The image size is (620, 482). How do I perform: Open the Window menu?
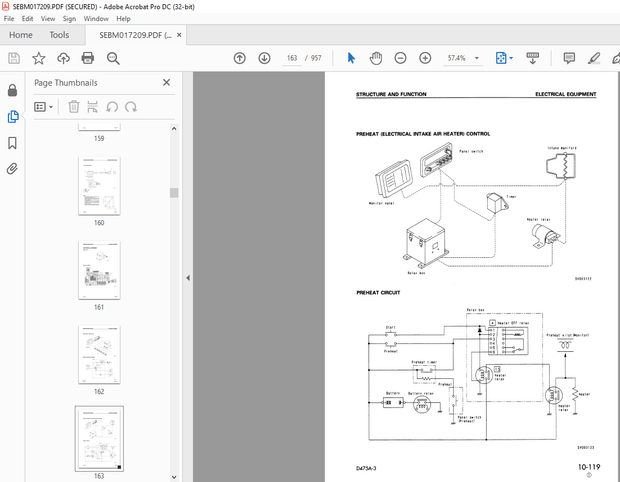(96, 19)
